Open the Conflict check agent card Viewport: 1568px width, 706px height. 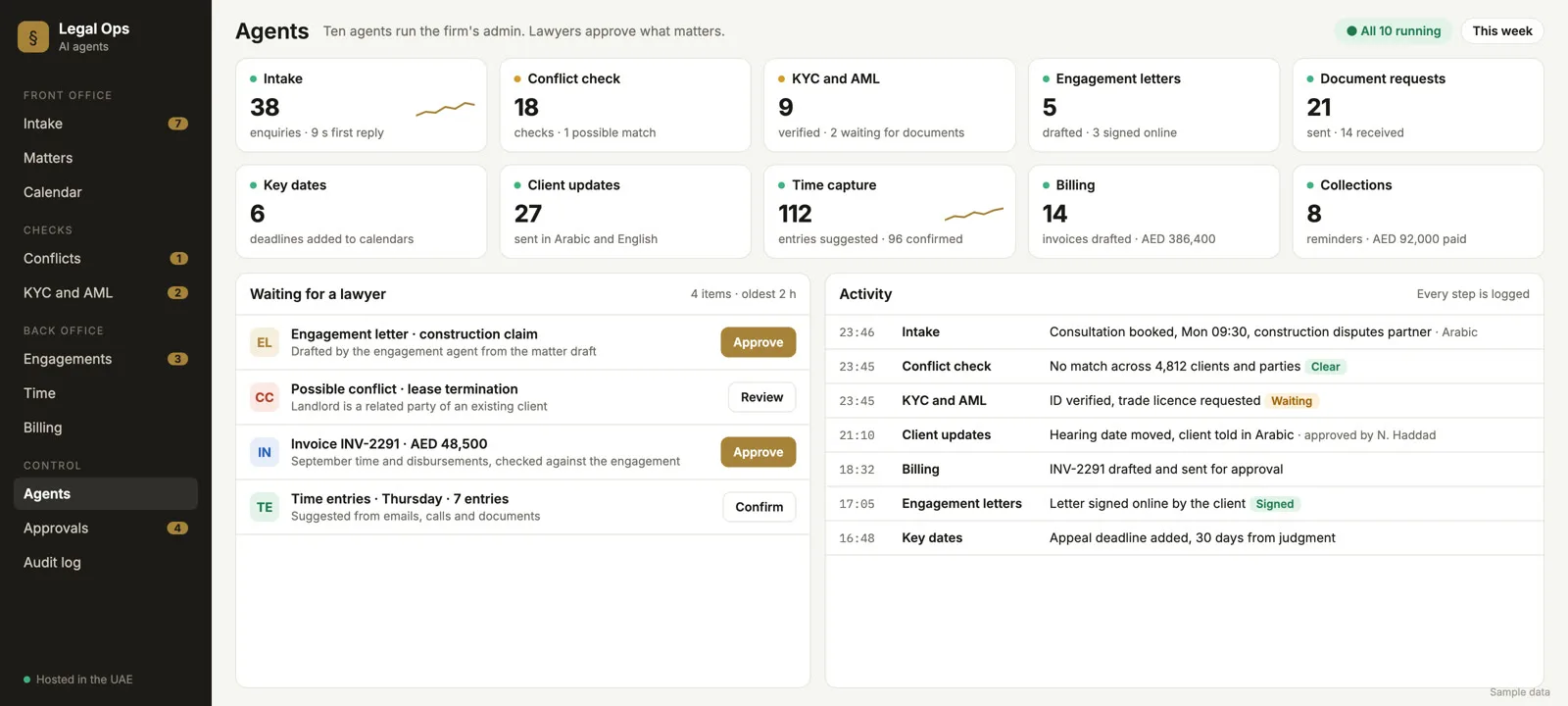[625, 105]
